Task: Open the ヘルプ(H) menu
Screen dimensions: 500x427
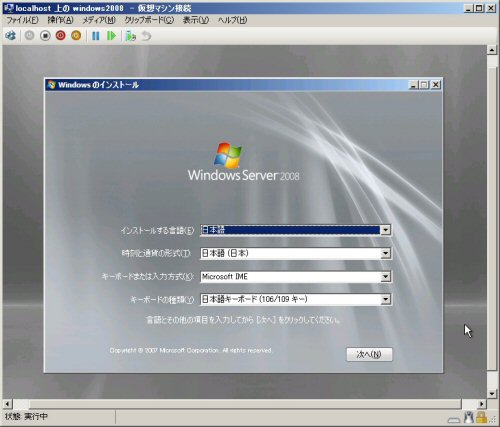Action: [232, 20]
